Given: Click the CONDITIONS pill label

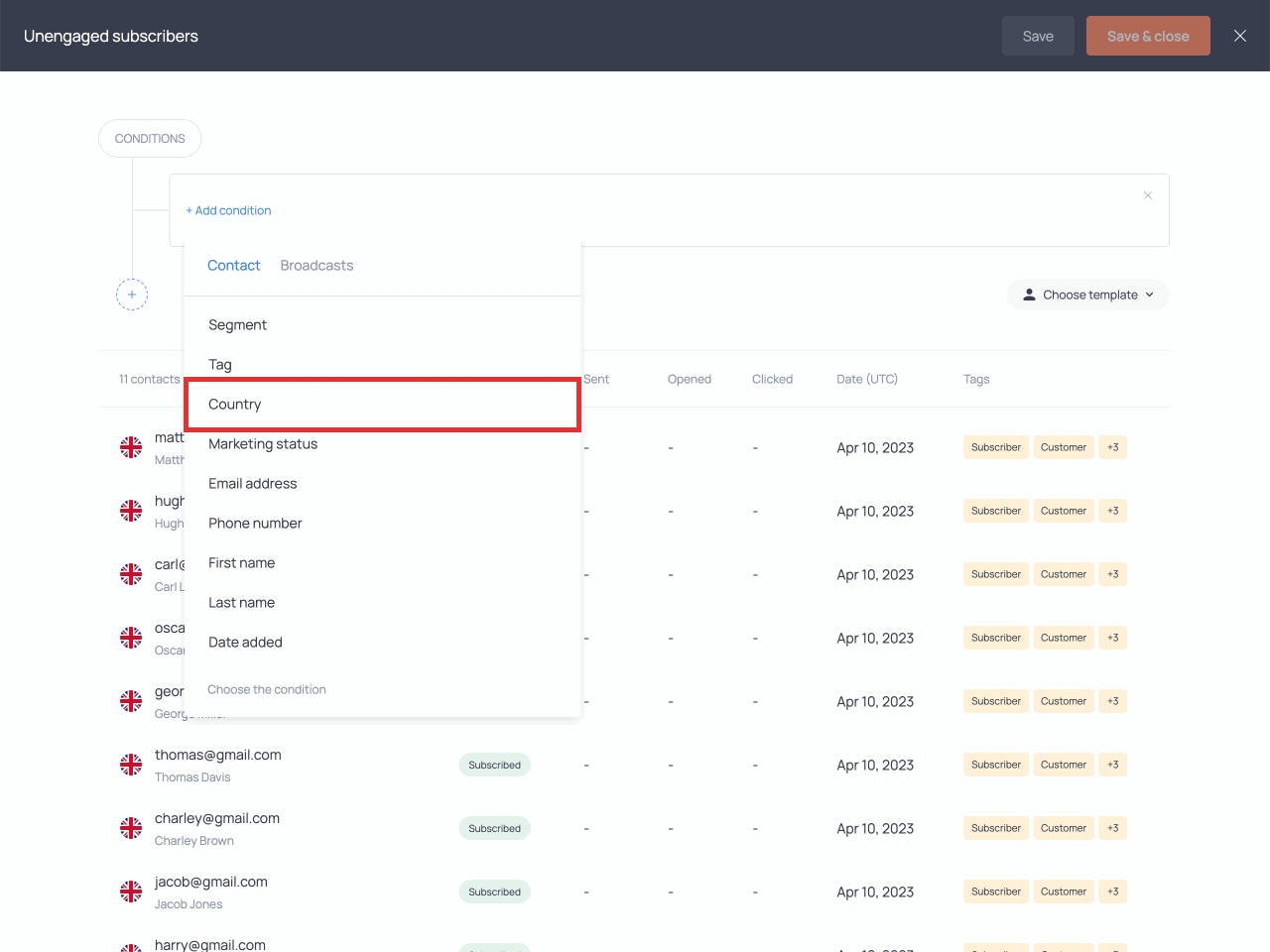Looking at the screenshot, I should click(x=150, y=139).
